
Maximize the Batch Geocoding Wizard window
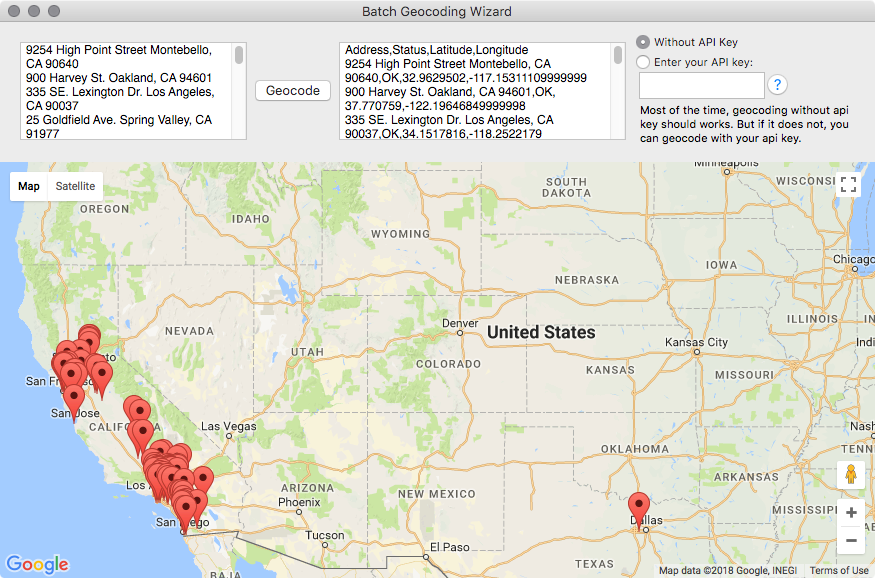click(x=54, y=11)
